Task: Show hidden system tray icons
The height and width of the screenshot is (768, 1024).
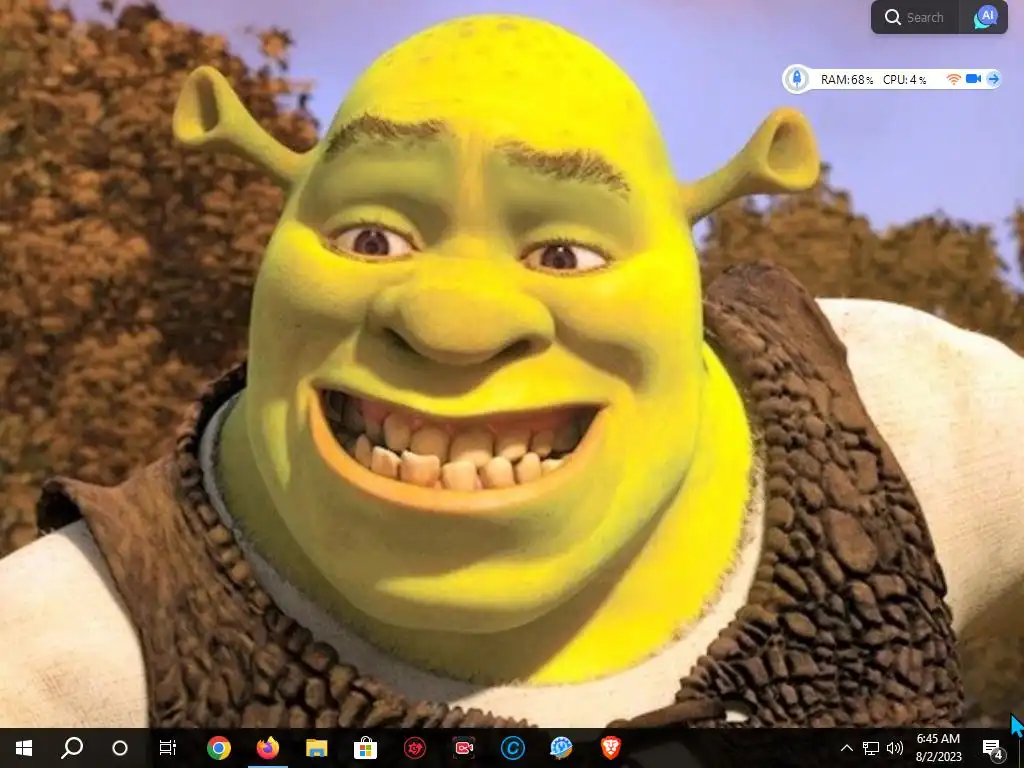Action: [846, 748]
